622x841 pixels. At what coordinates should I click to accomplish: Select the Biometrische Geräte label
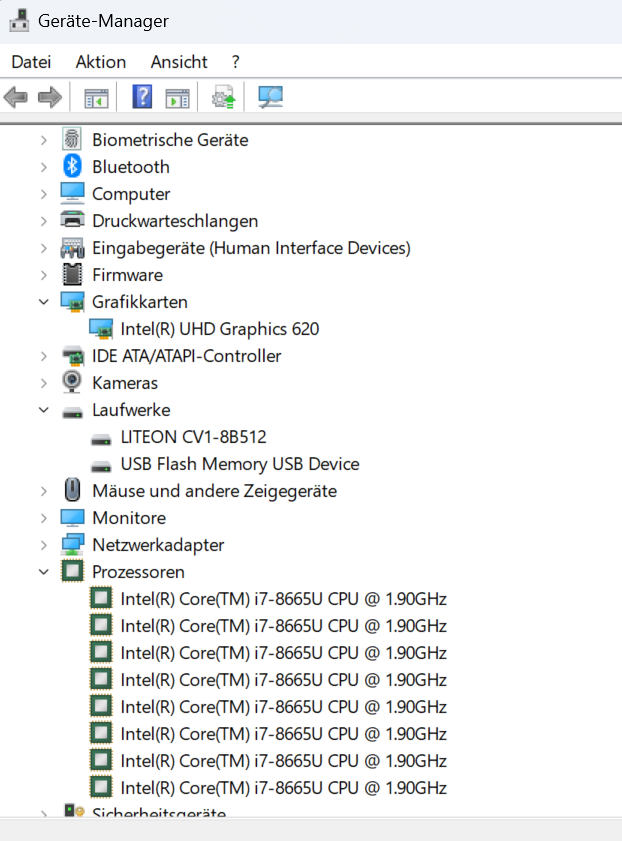point(171,140)
